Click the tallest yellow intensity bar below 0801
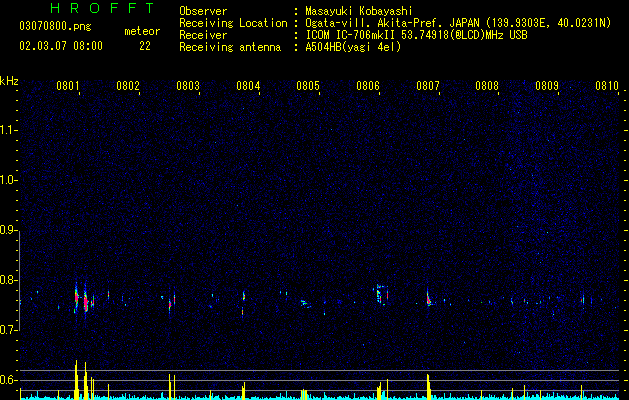This screenshot has height=400, width=629. 76,380
